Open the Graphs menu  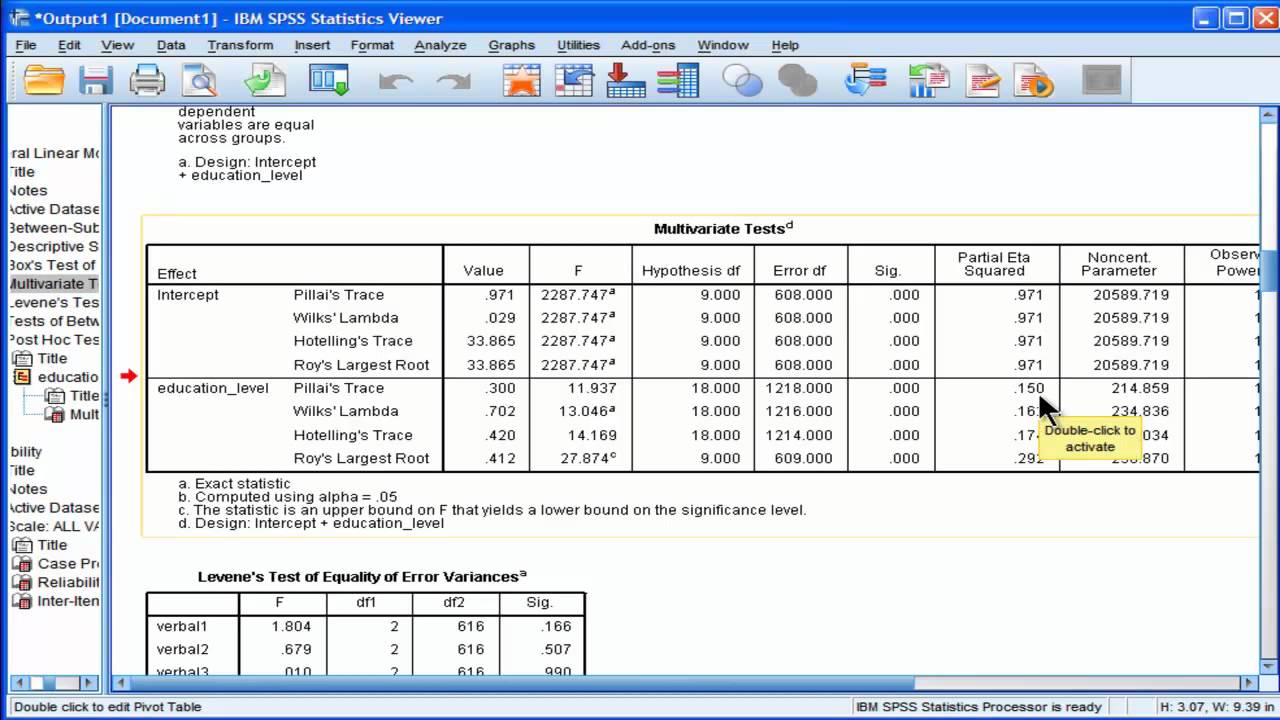tap(511, 45)
